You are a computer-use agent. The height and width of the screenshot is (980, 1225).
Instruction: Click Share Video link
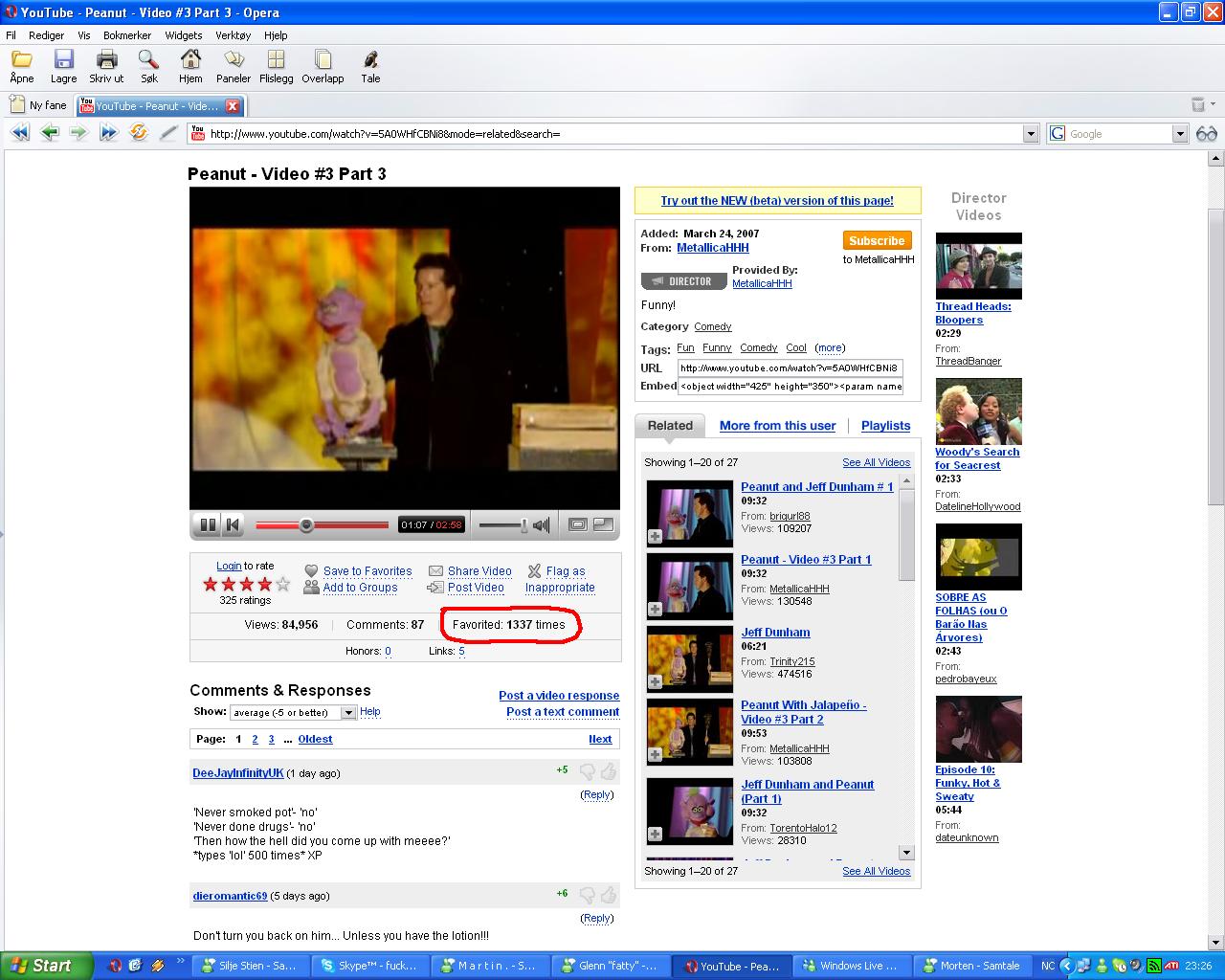coord(479,571)
